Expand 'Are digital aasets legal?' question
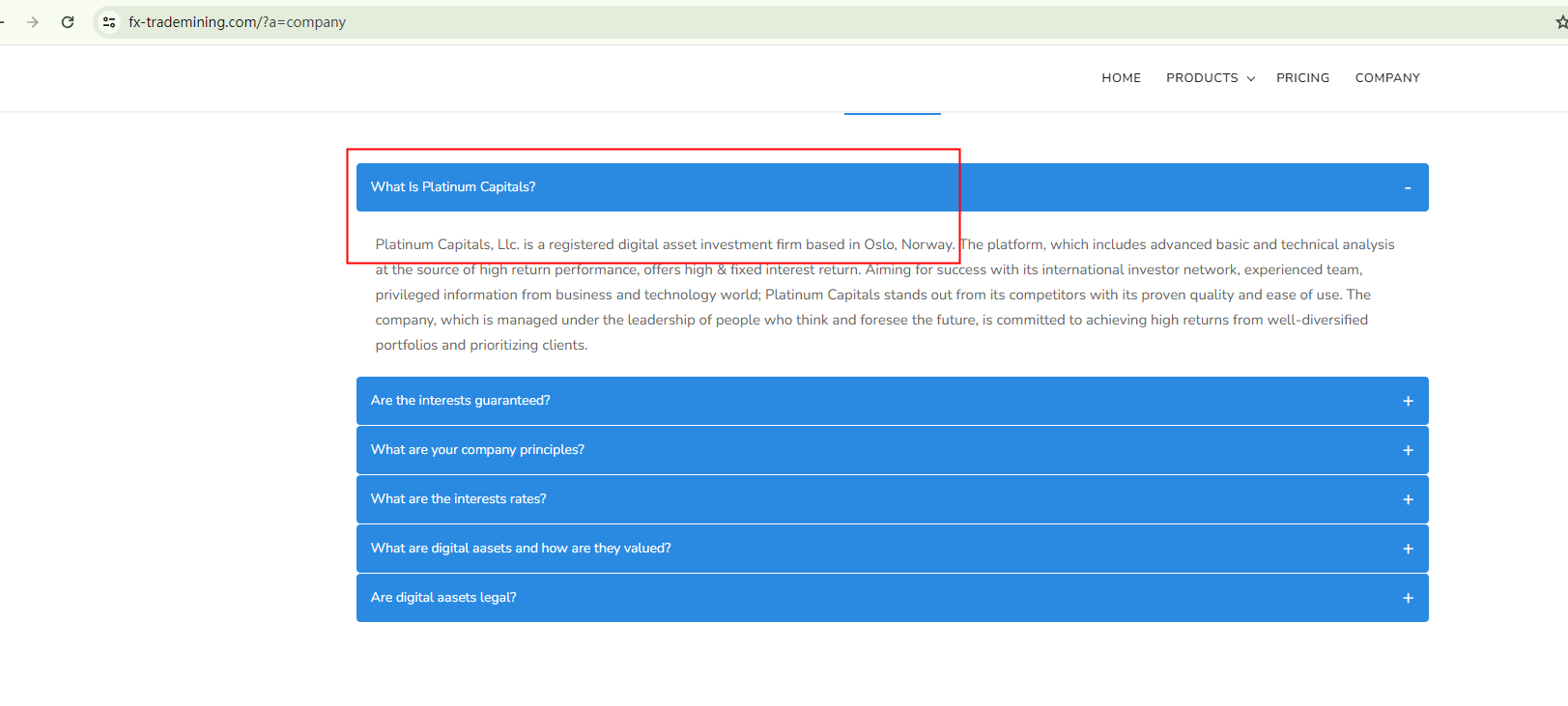This screenshot has height=706, width=1568. pyautogui.click(x=892, y=598)
